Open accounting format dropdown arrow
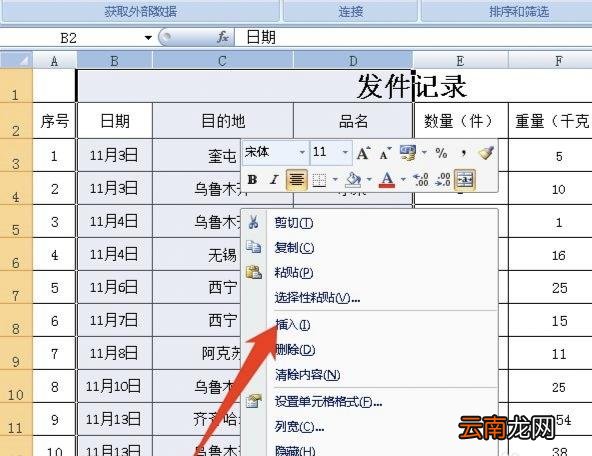The image size is (592, 456). [424, 153]
